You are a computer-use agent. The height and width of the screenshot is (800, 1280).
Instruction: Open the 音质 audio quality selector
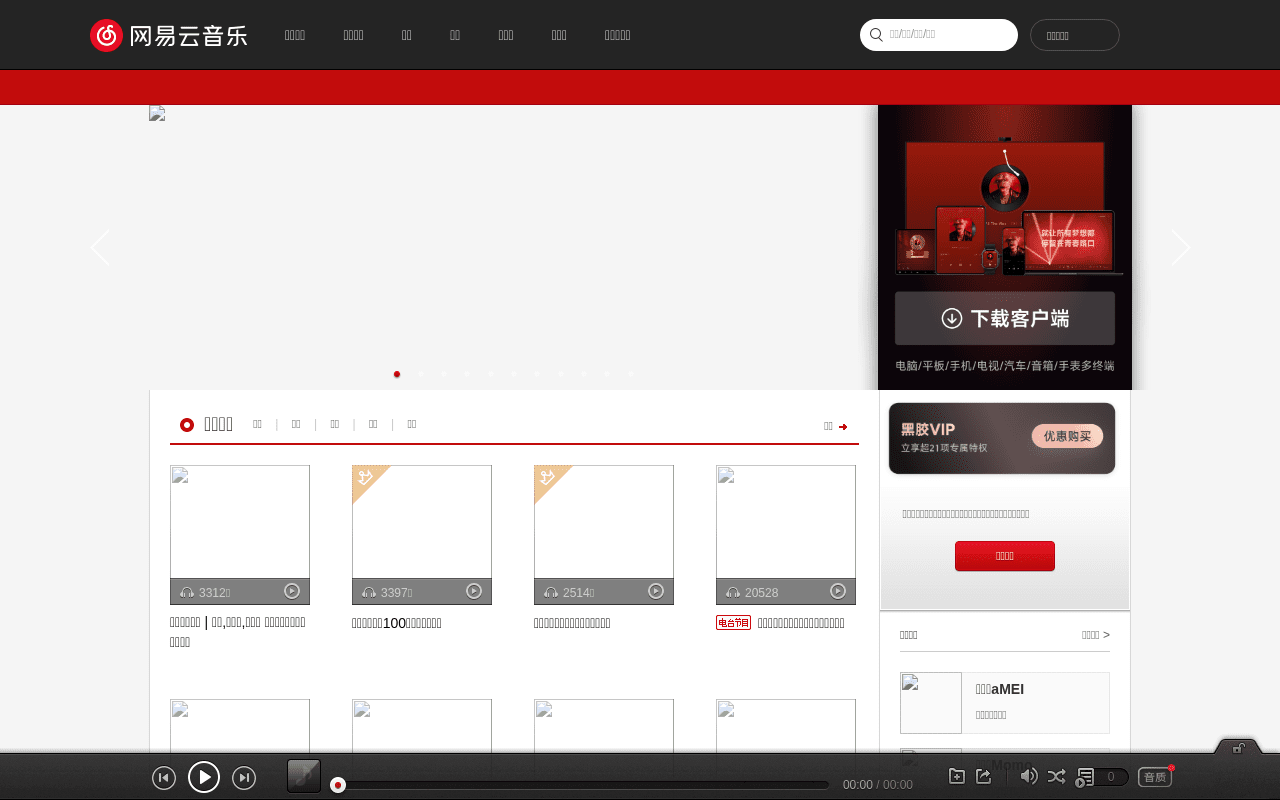point(1155,777)
